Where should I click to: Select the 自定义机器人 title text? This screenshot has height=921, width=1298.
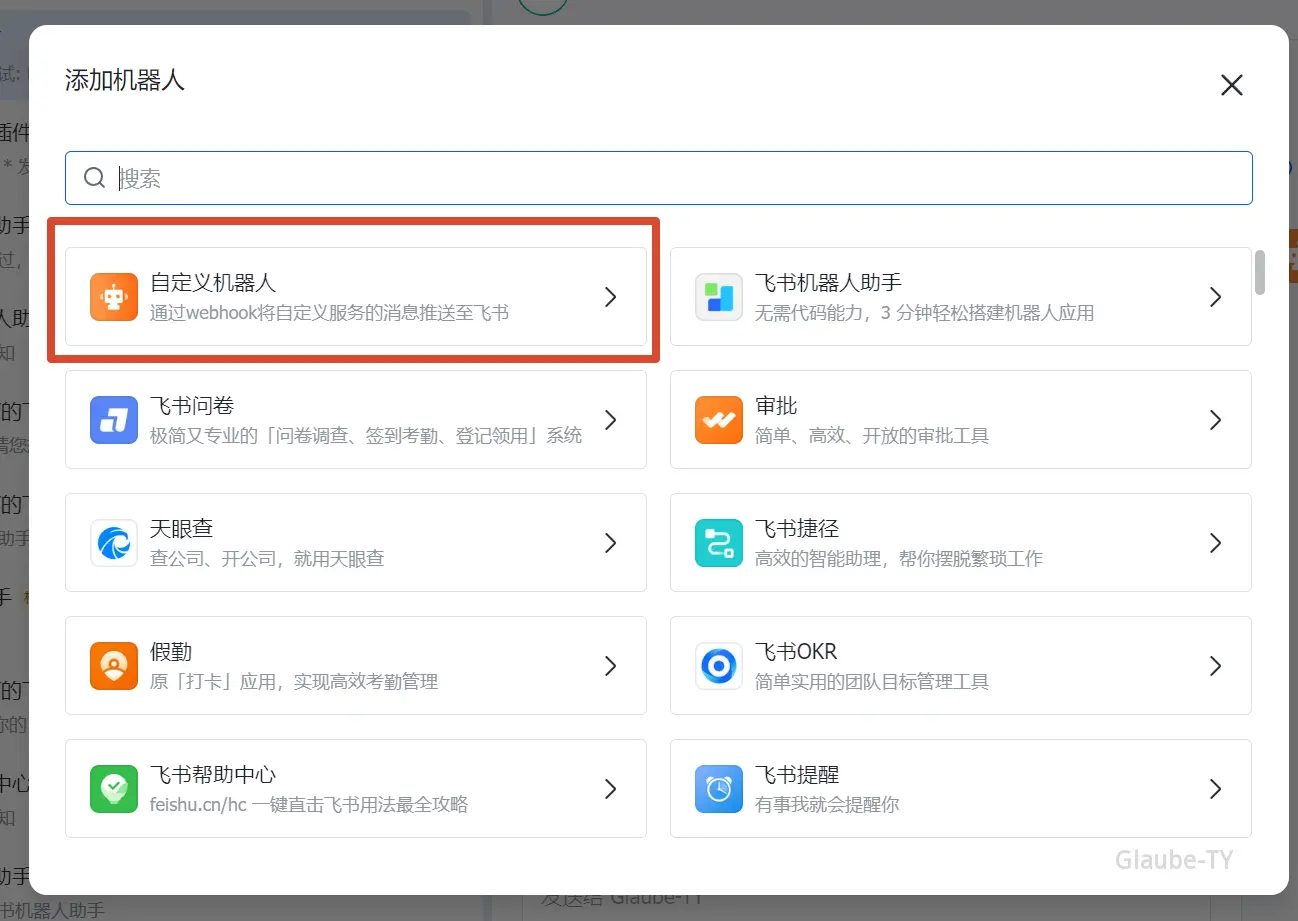213,283
